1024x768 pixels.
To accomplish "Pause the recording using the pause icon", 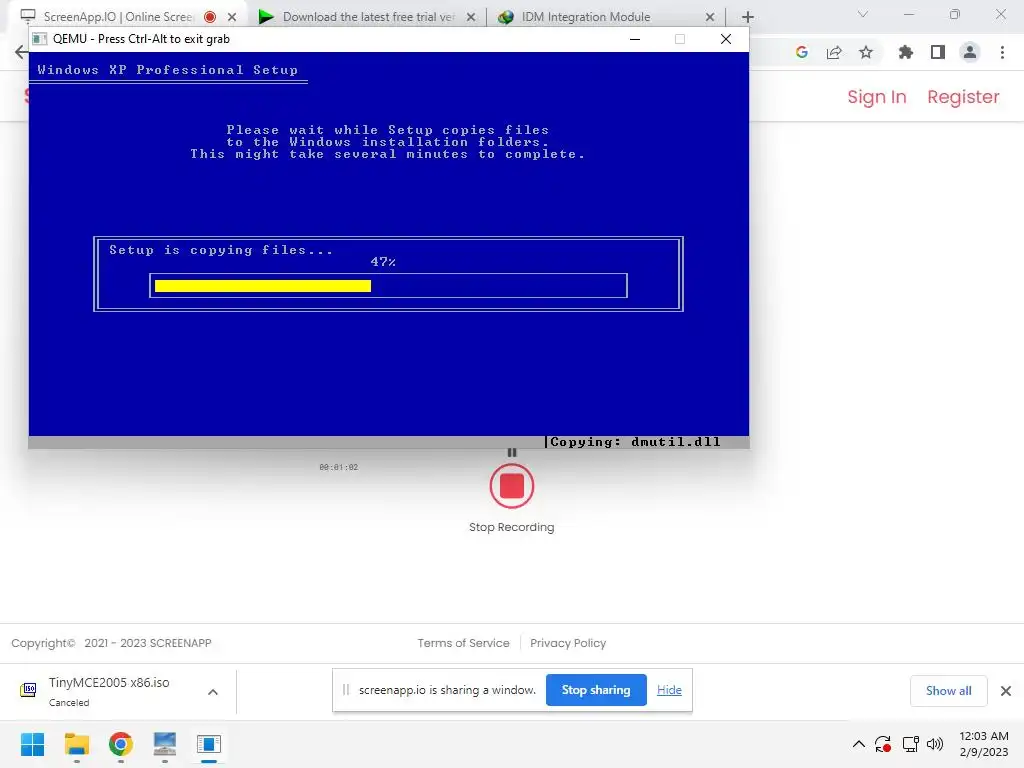I will 511,452.
